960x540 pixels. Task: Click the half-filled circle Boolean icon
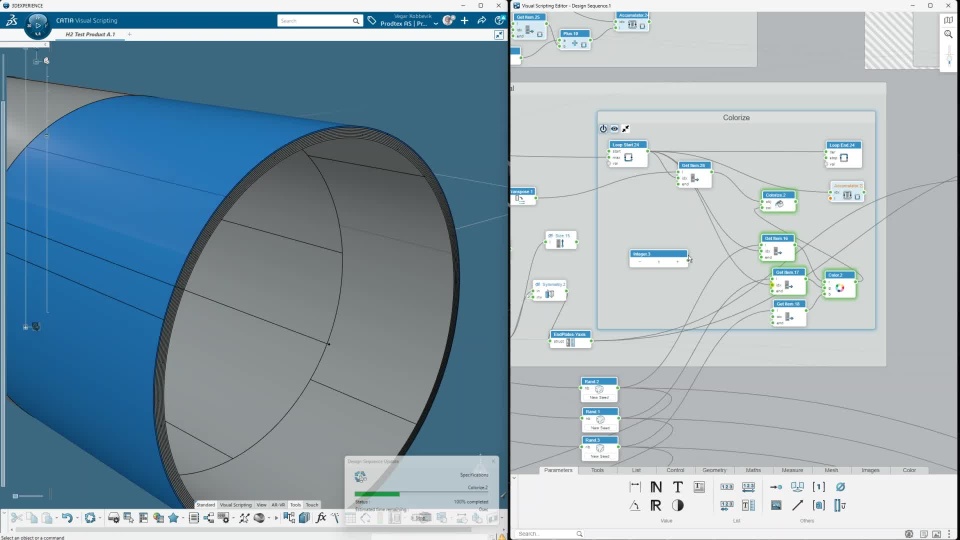677,506
